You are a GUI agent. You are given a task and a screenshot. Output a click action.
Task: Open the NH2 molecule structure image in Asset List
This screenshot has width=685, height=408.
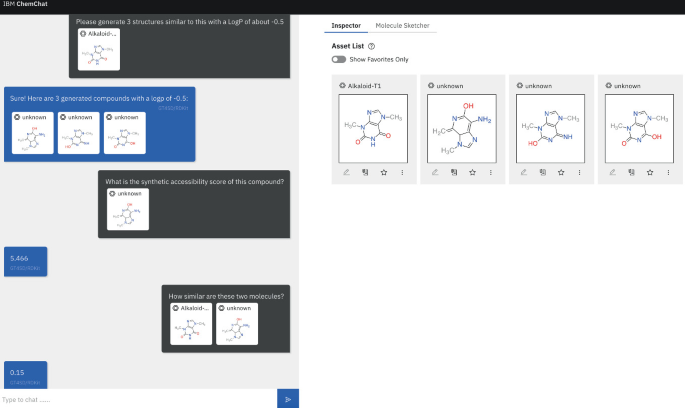[462, 128]
